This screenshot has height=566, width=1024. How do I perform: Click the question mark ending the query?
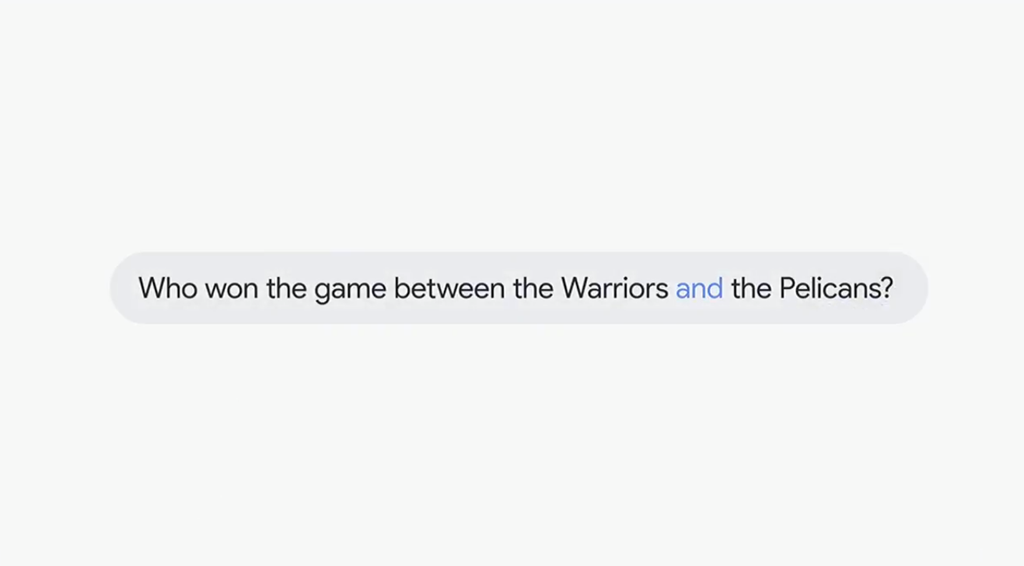(886, 289)
